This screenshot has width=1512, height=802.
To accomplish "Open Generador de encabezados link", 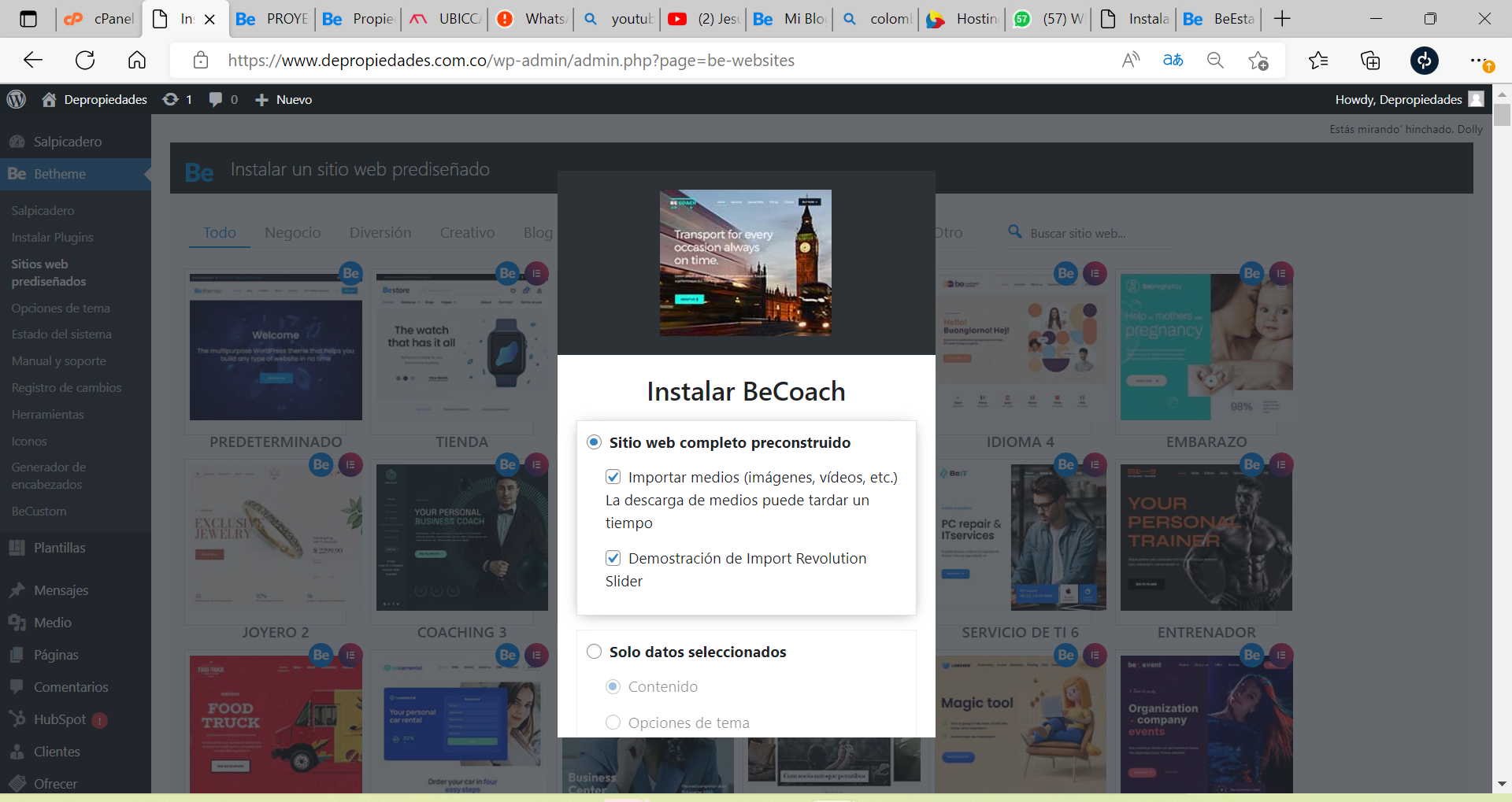I will 48,475.
